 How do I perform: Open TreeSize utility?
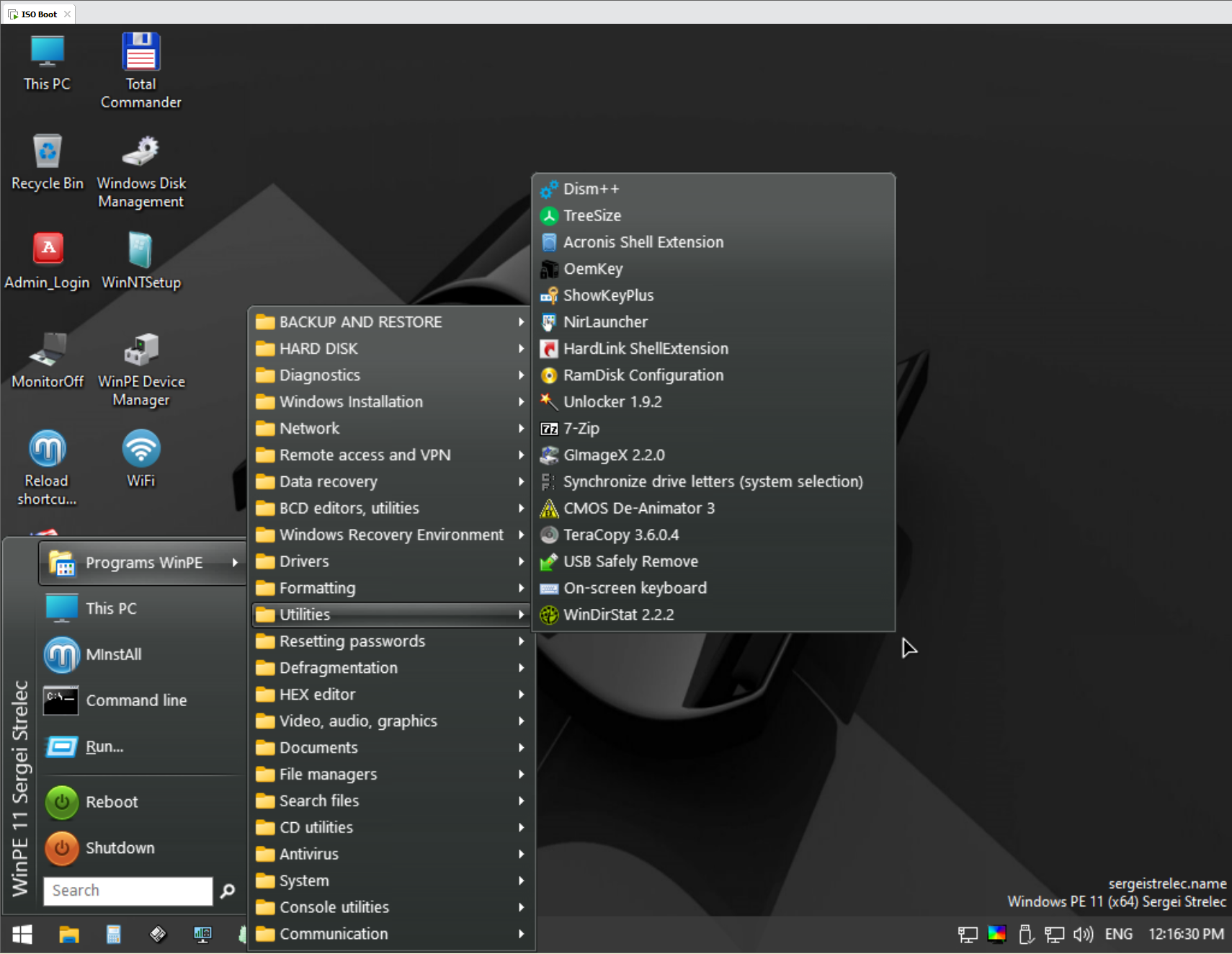click(x=713, y=215)
